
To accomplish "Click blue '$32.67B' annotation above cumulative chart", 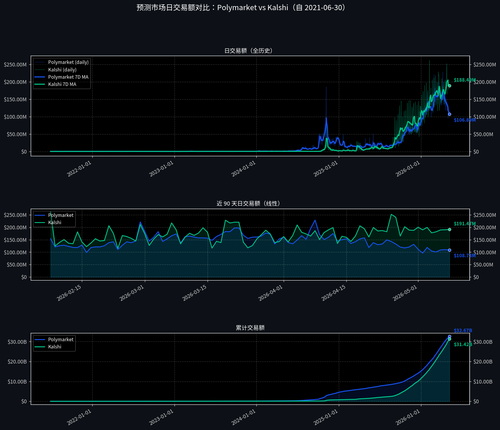I will click(x=463, y=331).
